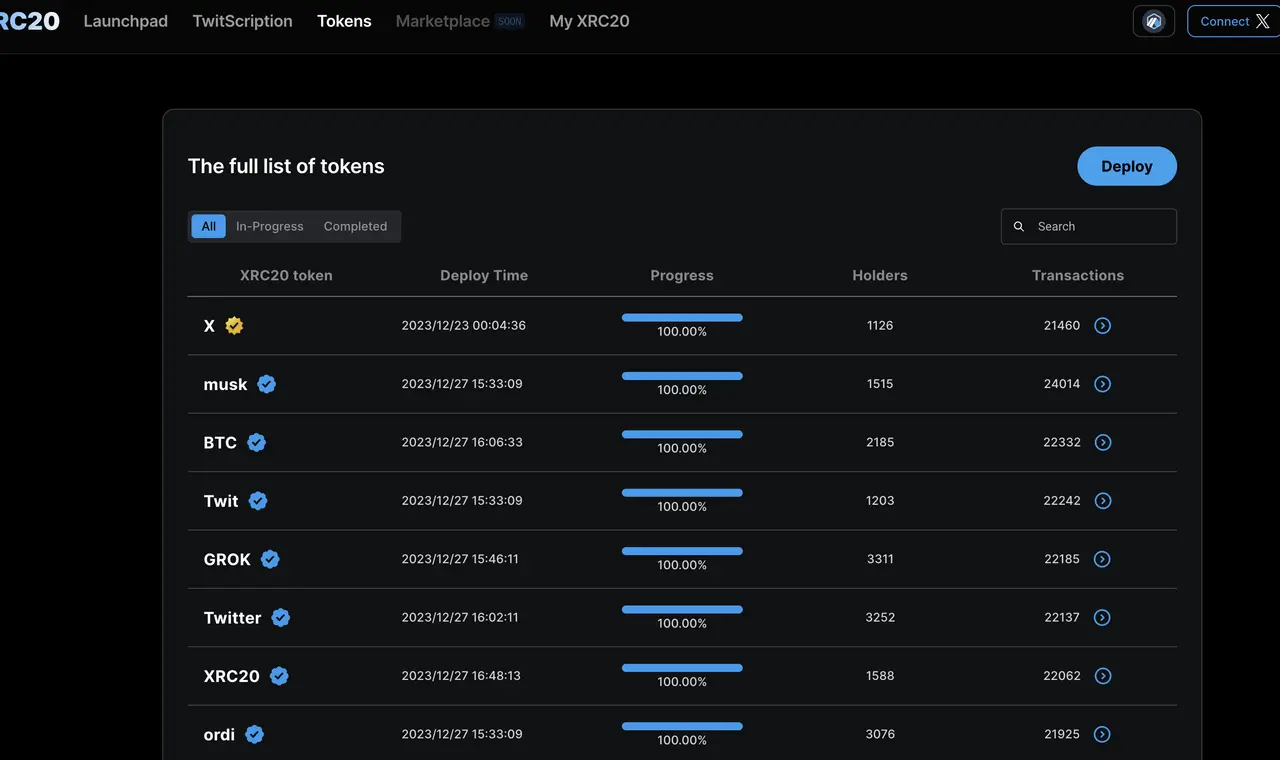1280x760 pixels.
Task: Click the XRC20 logo in the header
Action: pos(29,21)
